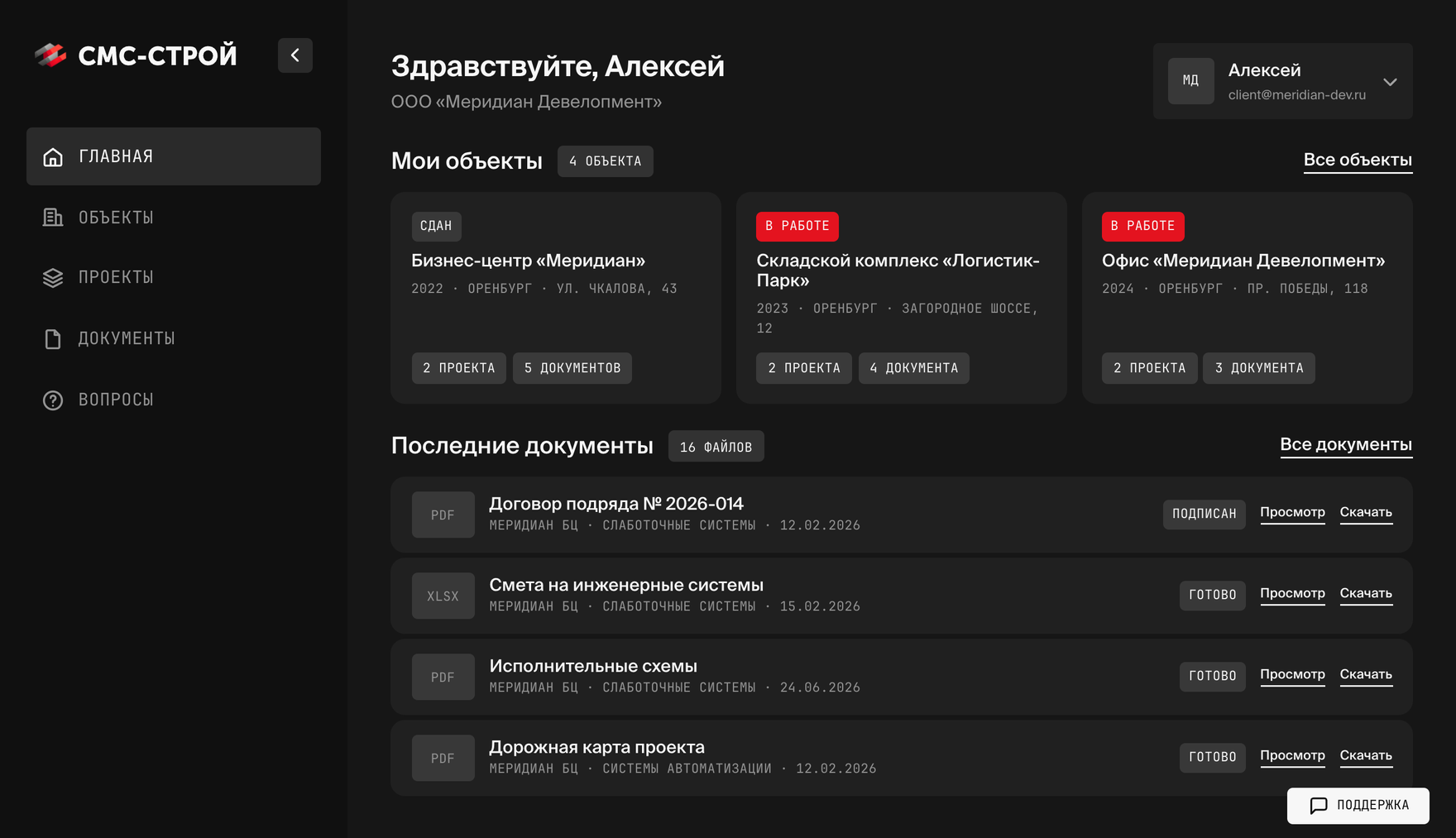Open ВОПРОСЫ section in the sidebar
Image resolution: width=1456 pixels, height=838 pixels.
tap(174, 400)
